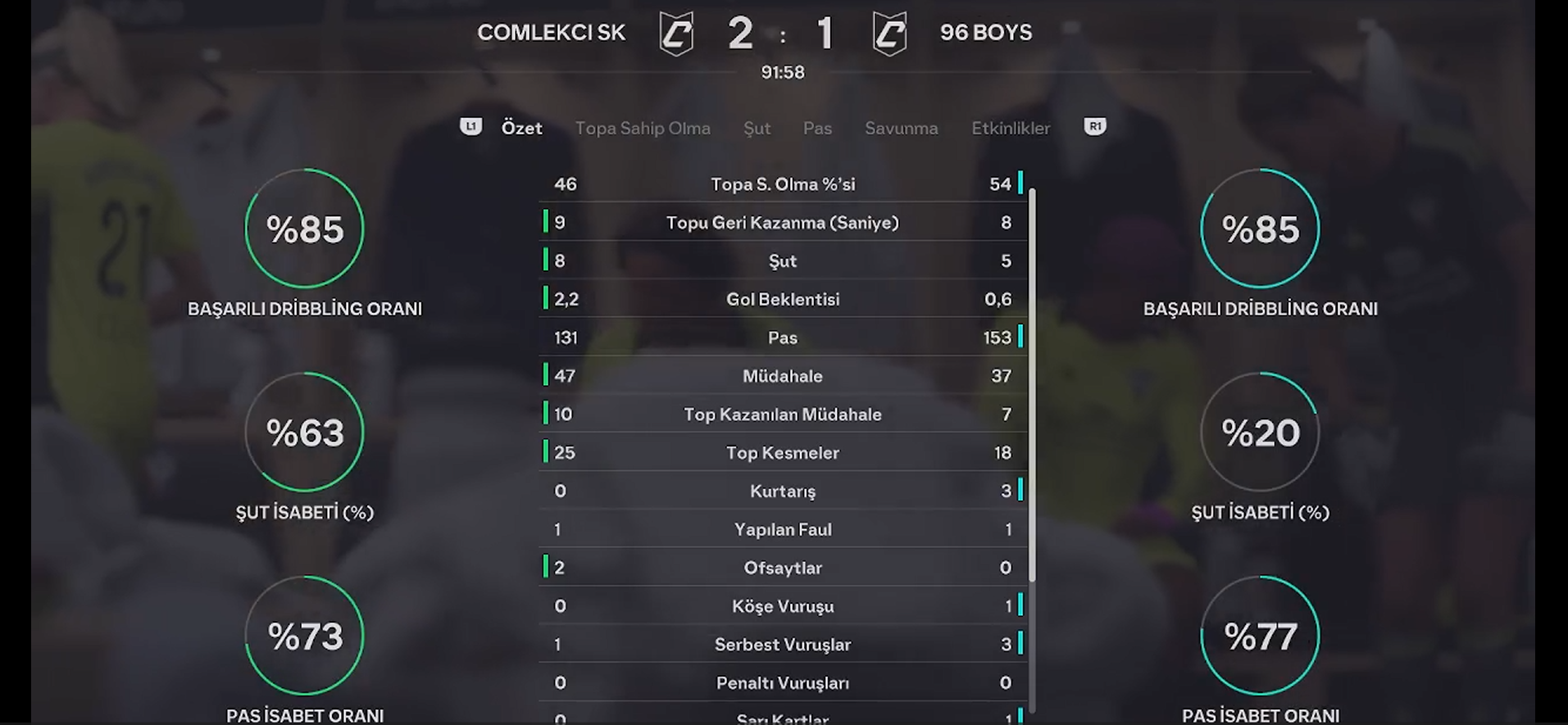Select the Özet tab

click(521, 128)
